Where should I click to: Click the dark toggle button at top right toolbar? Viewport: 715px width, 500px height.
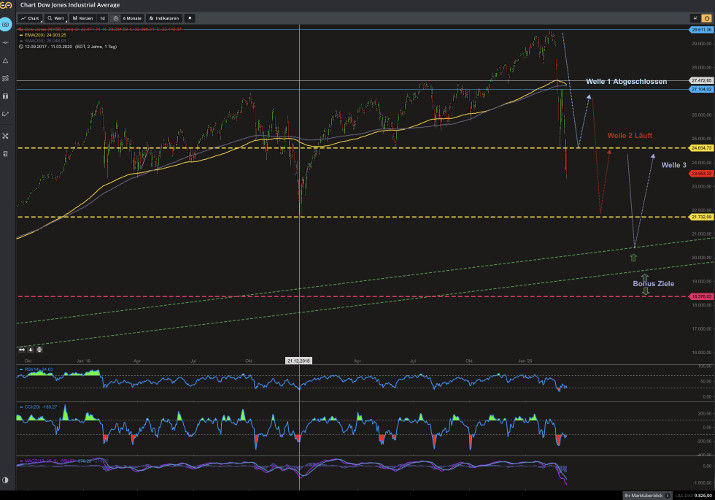point(695,18)
